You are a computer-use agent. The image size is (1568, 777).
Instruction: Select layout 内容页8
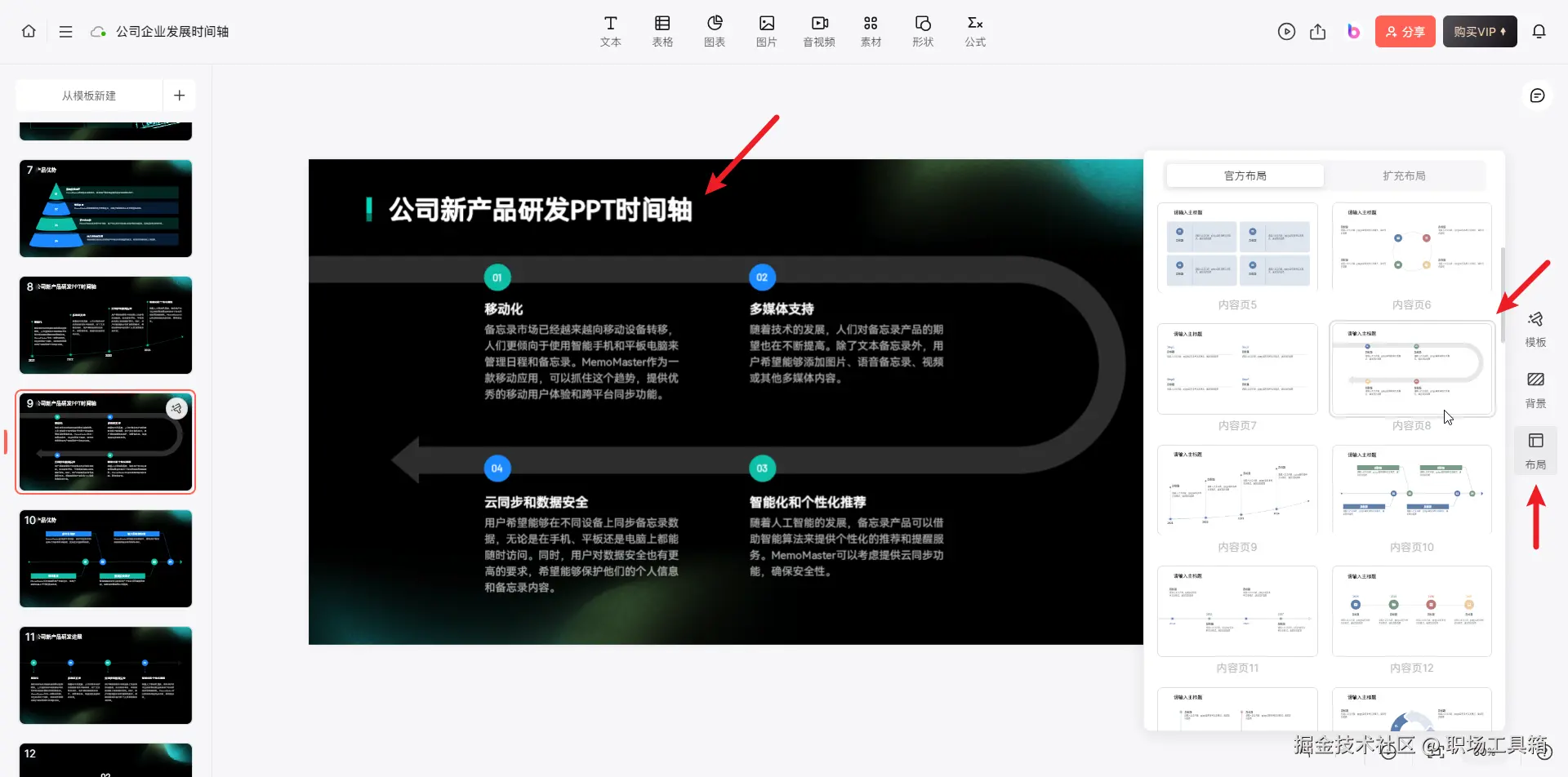[x=1411, y=368]
